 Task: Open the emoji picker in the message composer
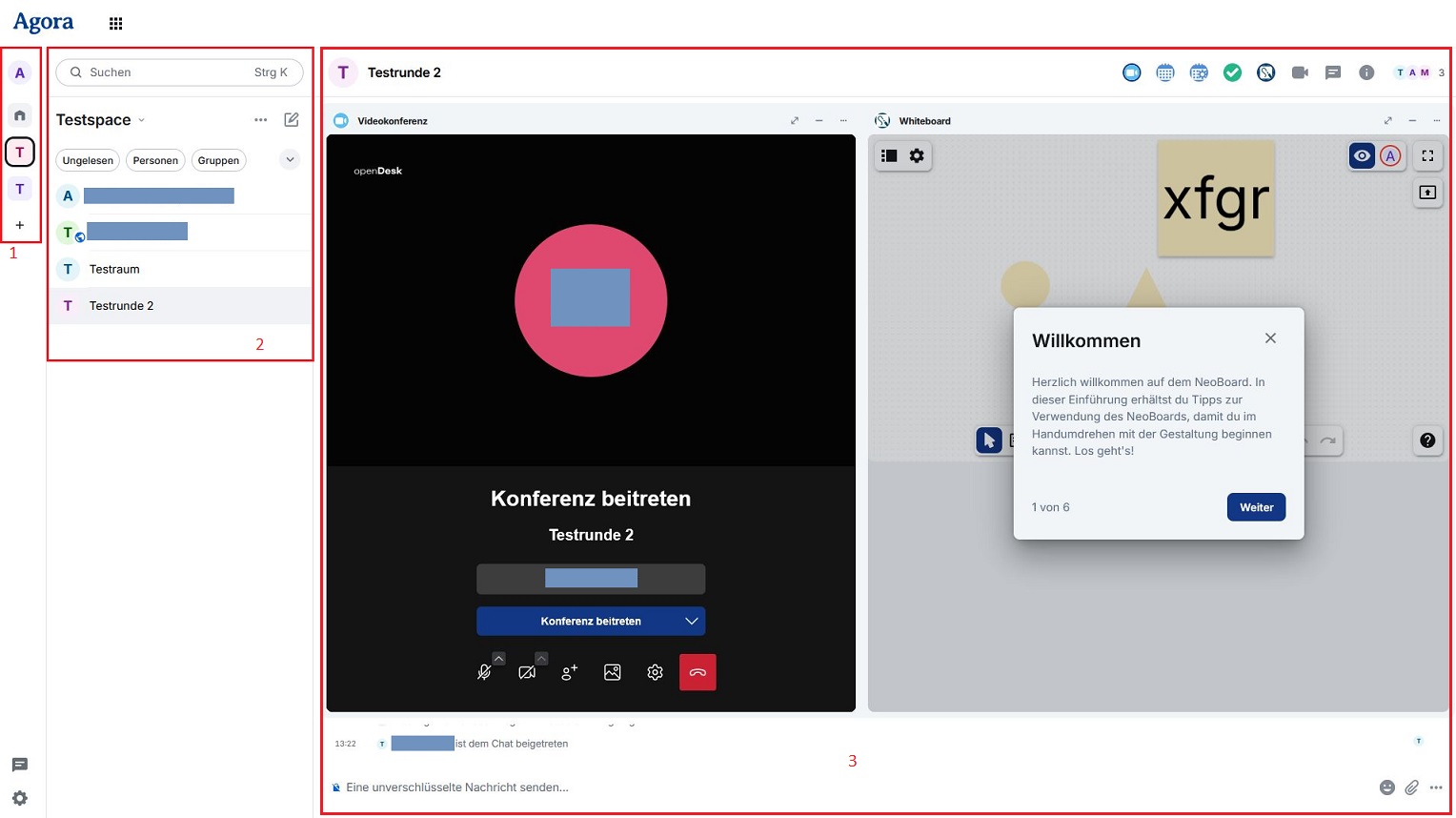pyautogui.click(x=1386, y=787)
